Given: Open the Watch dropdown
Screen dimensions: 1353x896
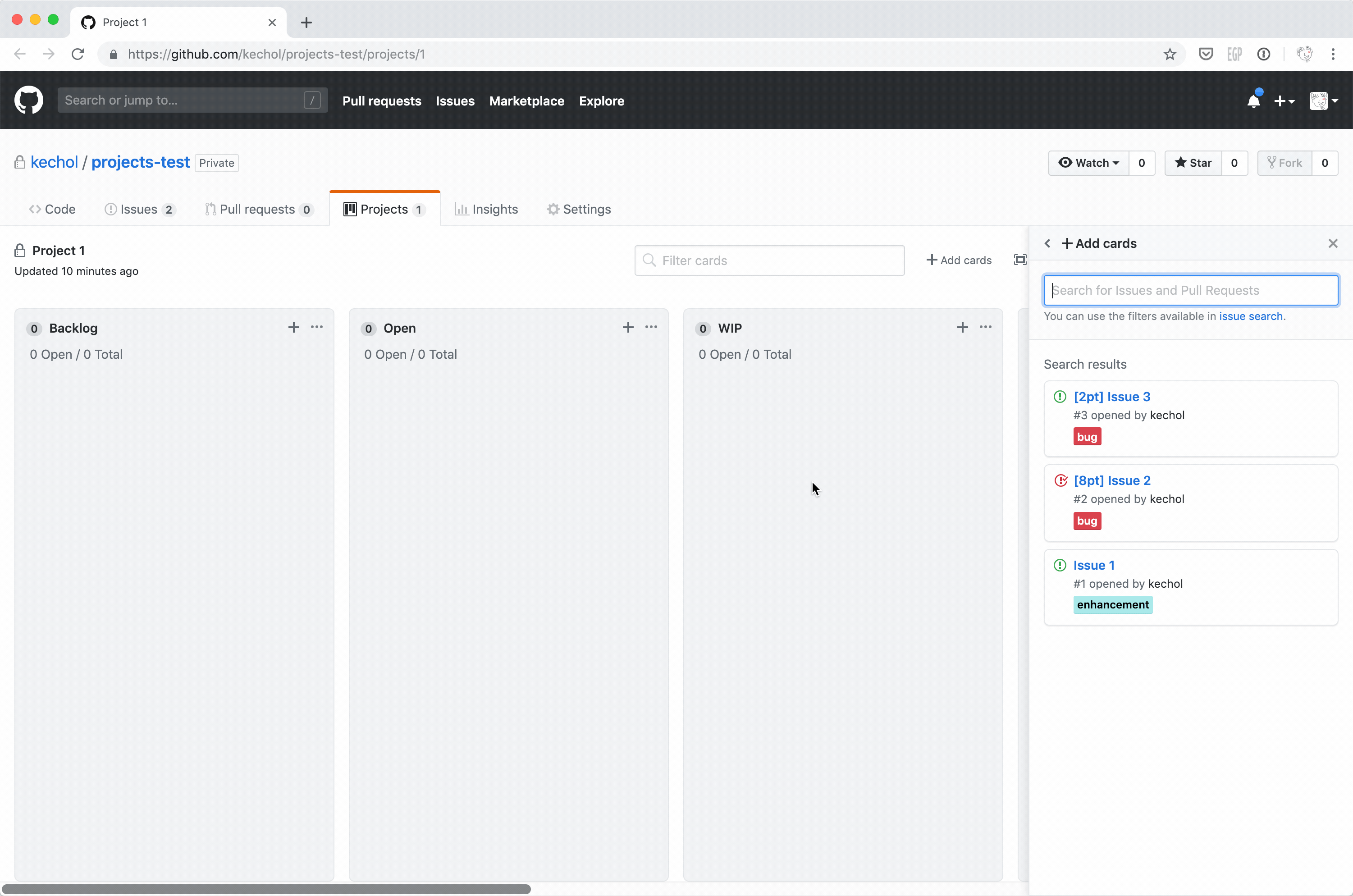Looking at the screenshot, I should click(x=1088, y=163).
